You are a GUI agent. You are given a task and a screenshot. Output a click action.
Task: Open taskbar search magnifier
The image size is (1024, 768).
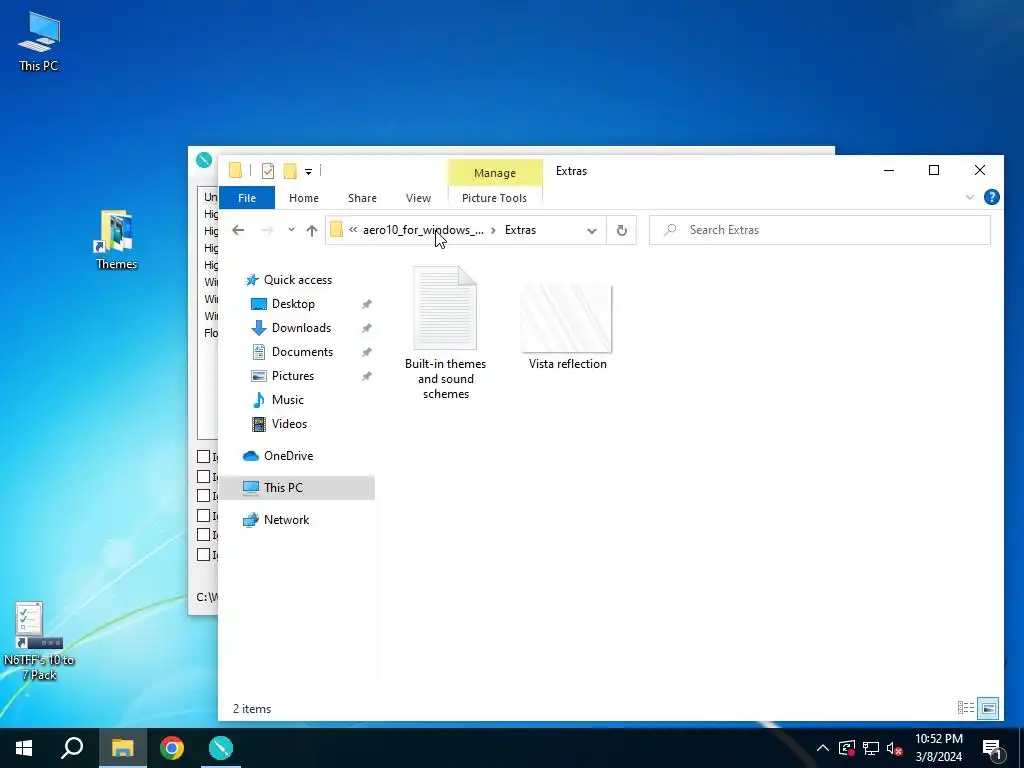(x=72, y=748)
